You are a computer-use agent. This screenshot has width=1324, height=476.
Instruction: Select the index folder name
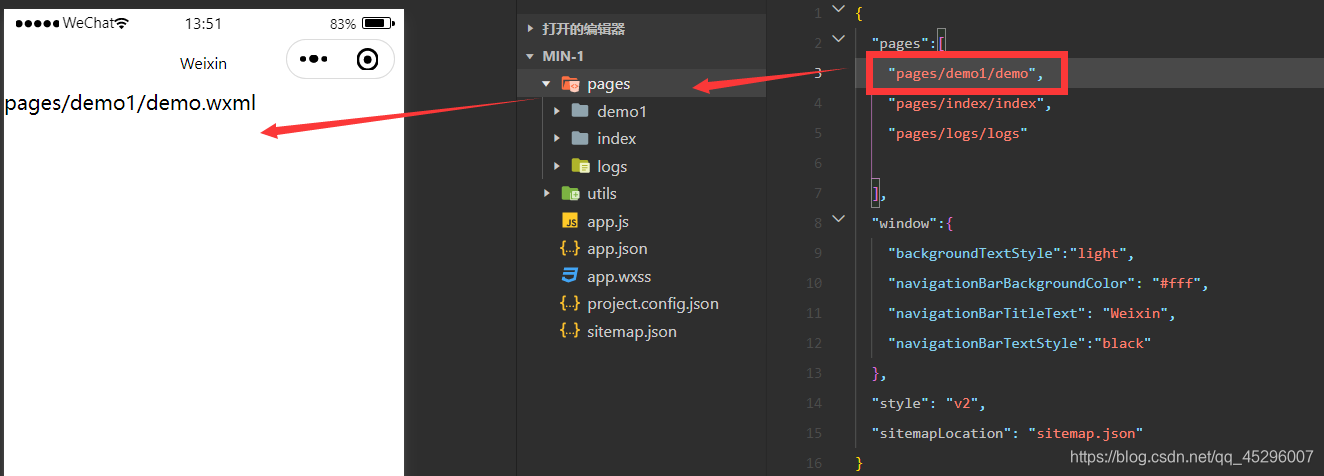(x=617, y=139)
